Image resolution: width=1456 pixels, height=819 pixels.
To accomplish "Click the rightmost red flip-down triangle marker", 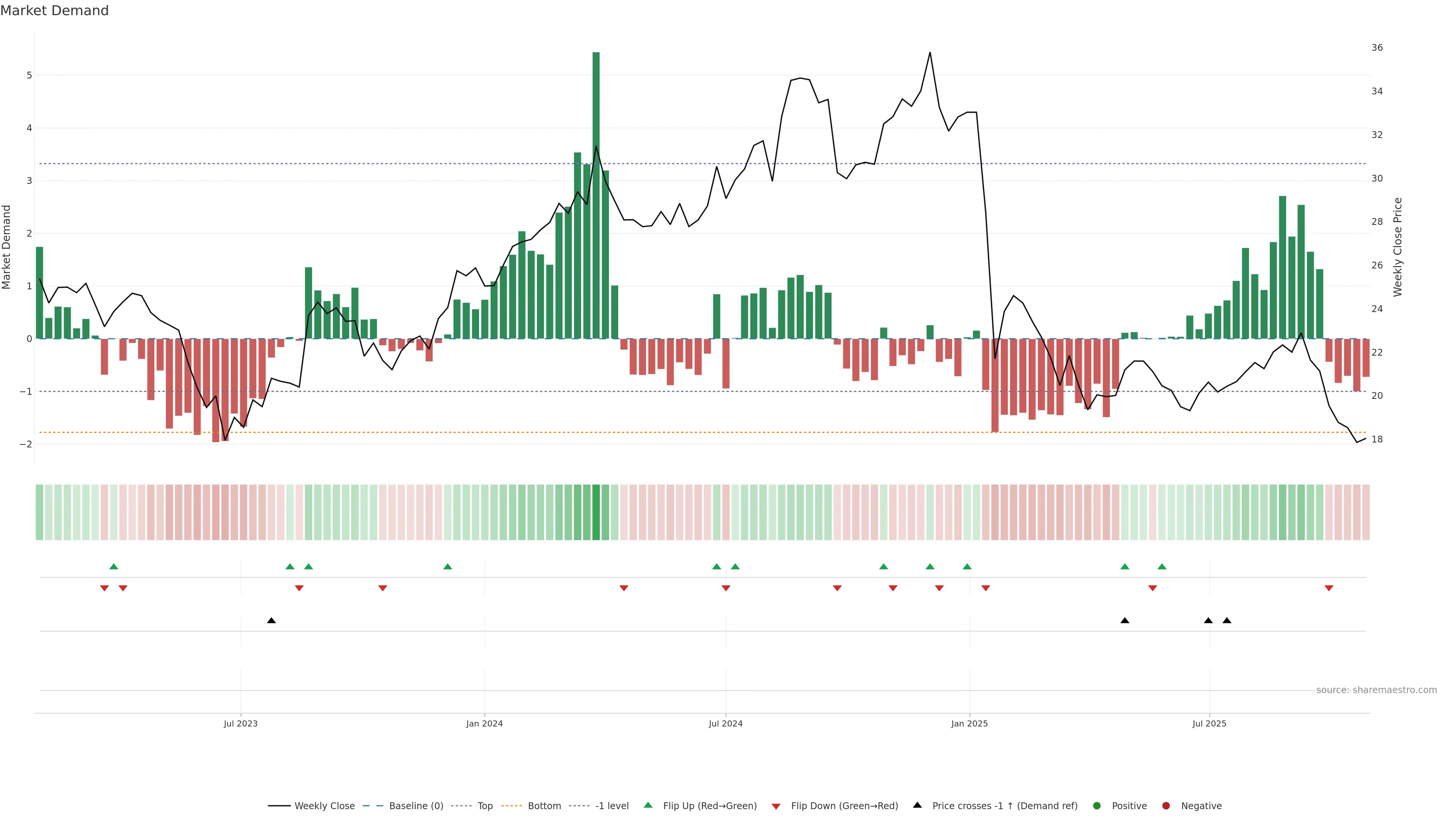I will coord(1329,588).
